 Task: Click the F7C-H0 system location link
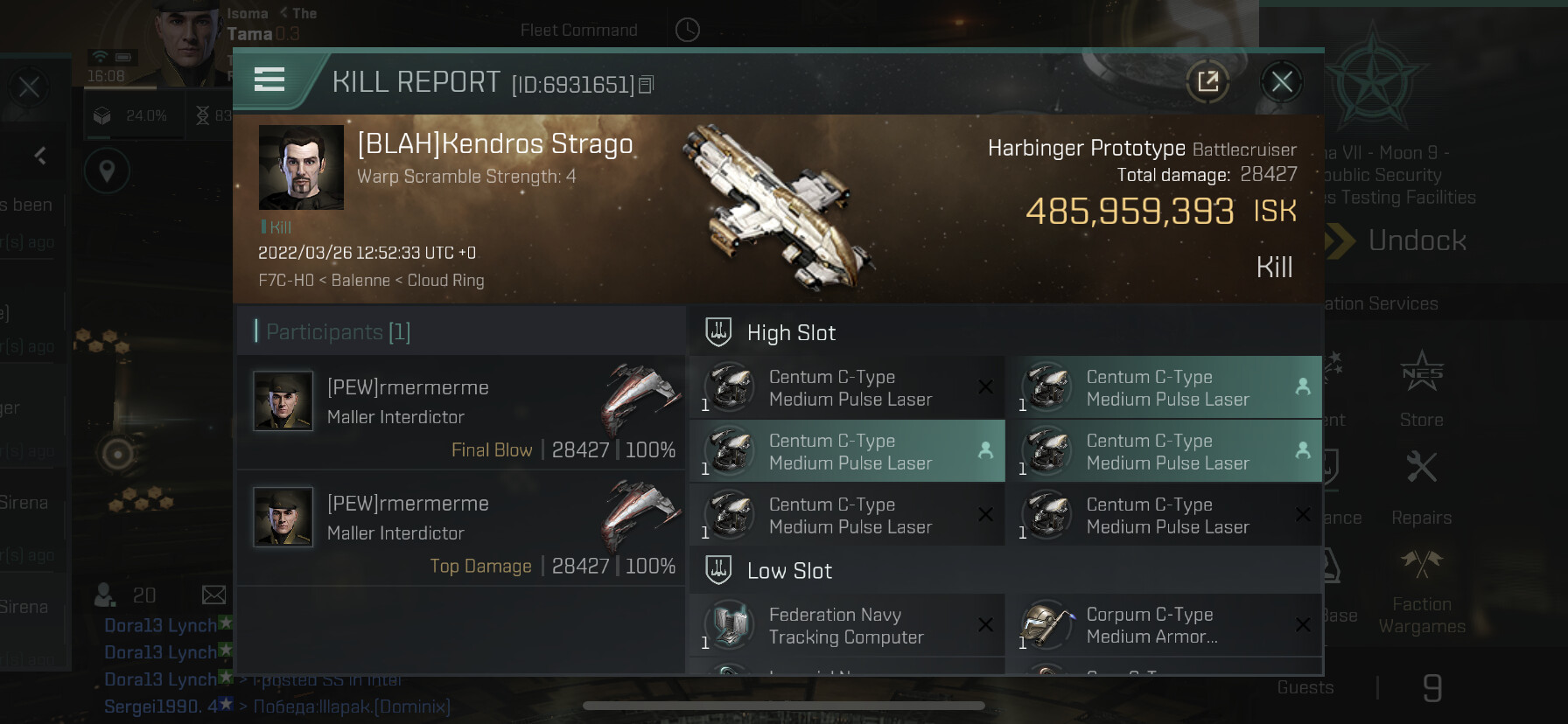[x=285, y=281]
